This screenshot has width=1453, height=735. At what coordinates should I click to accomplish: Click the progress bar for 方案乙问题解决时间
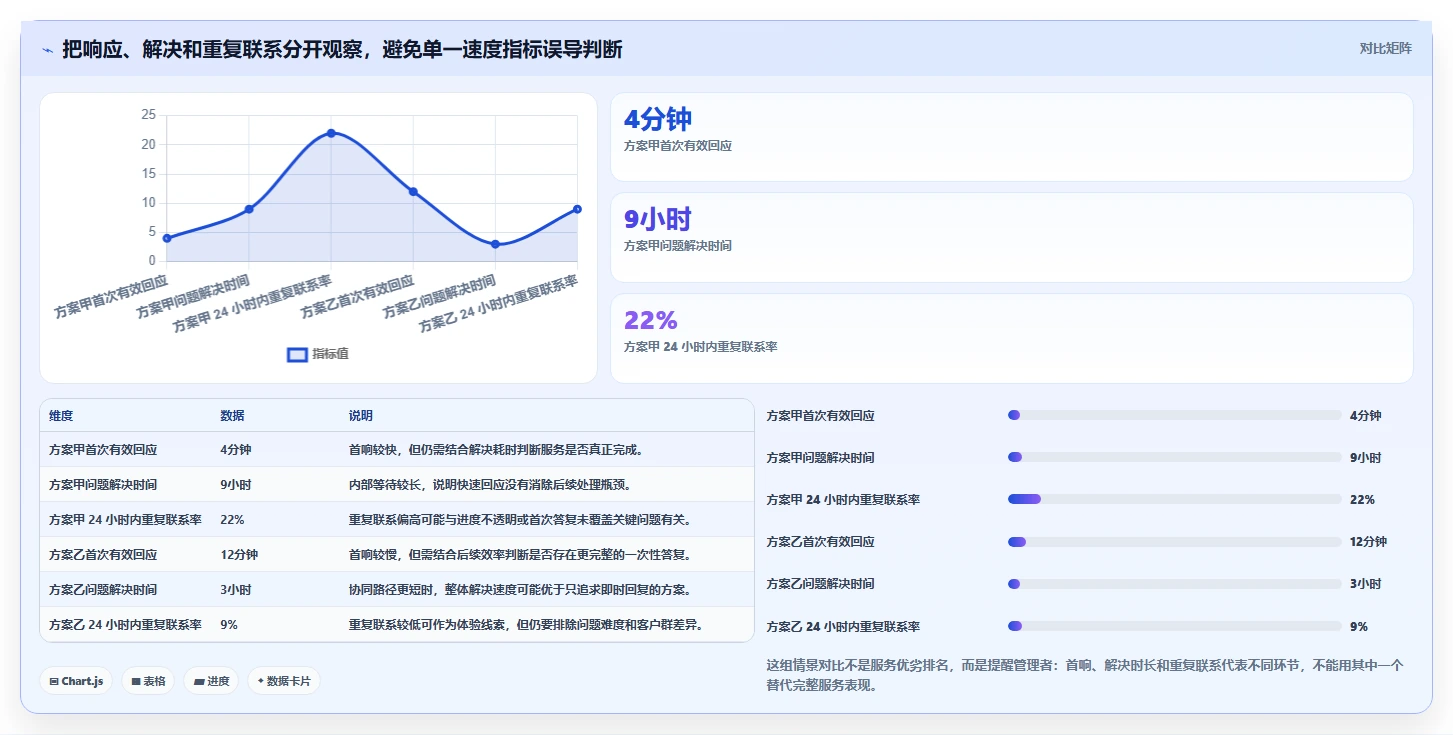1174,584
